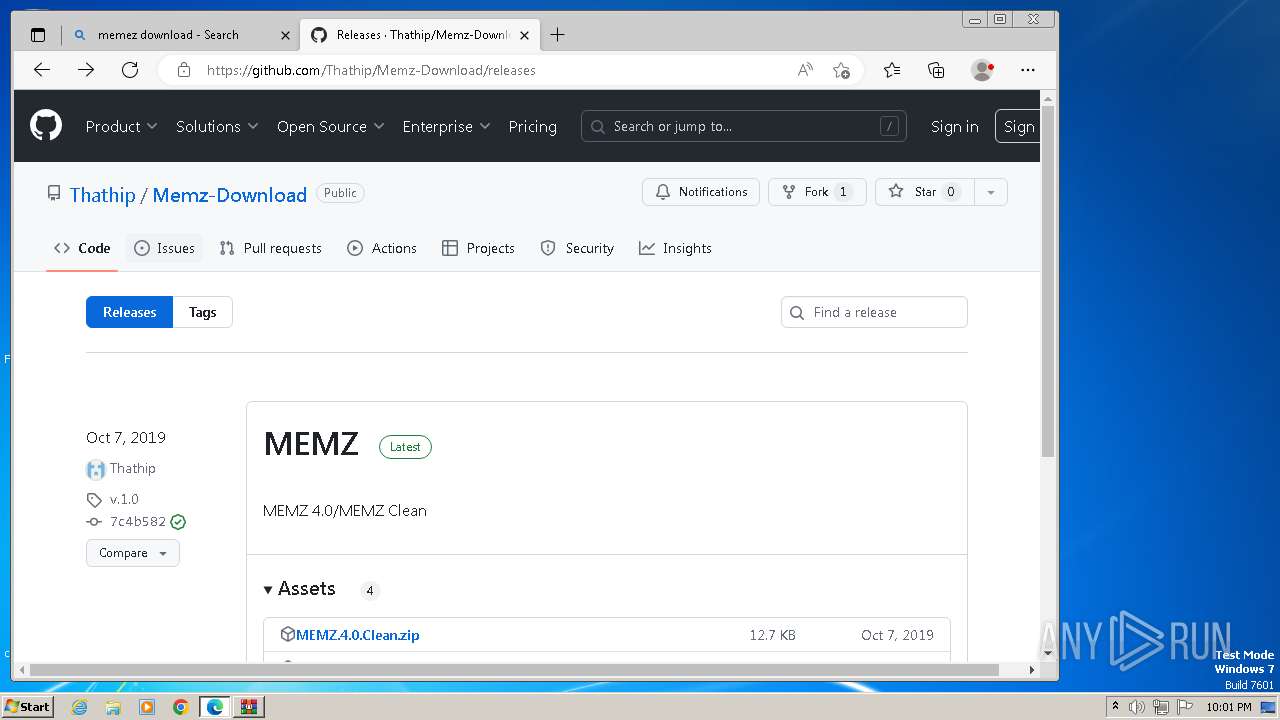Collapse the Assets section
This screenshot has width=1280, height=720.
click(x=299, y=589)
